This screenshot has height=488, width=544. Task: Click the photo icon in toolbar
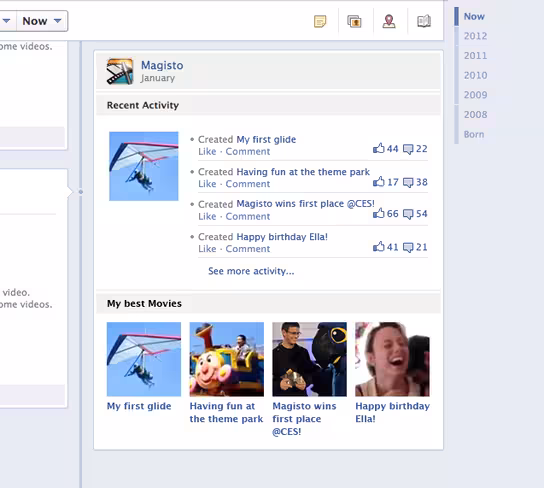(354, 22)
